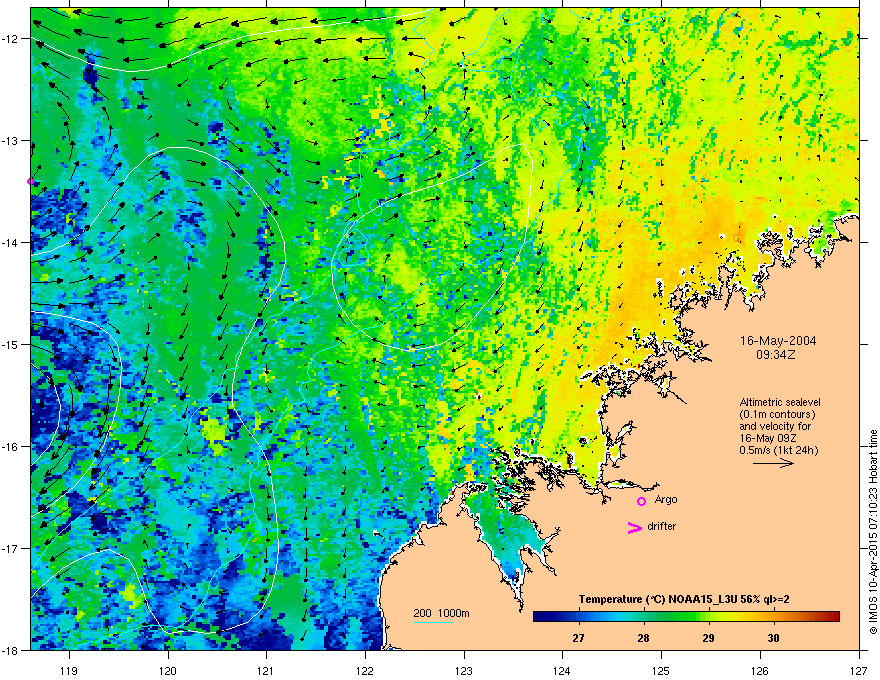Click the longitude axis label 121
This screenshot has height=680, width=880.
266,670
